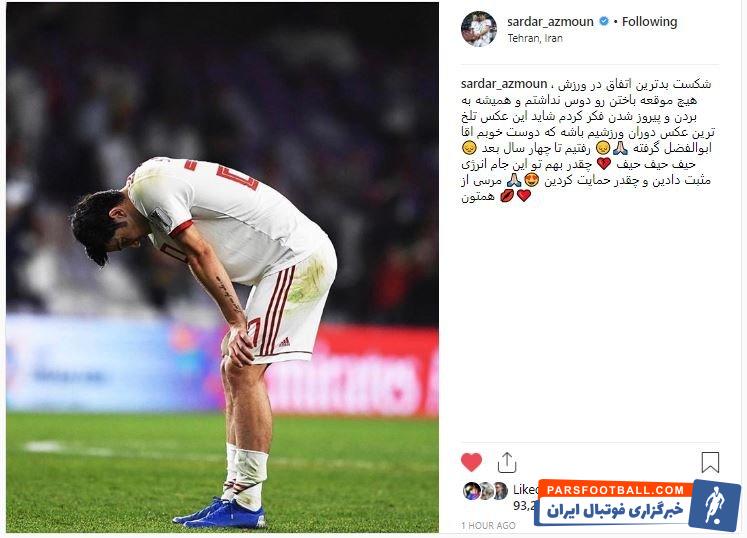
Task: Click sardar_azmoun username in caption
Action: (504, 84)
